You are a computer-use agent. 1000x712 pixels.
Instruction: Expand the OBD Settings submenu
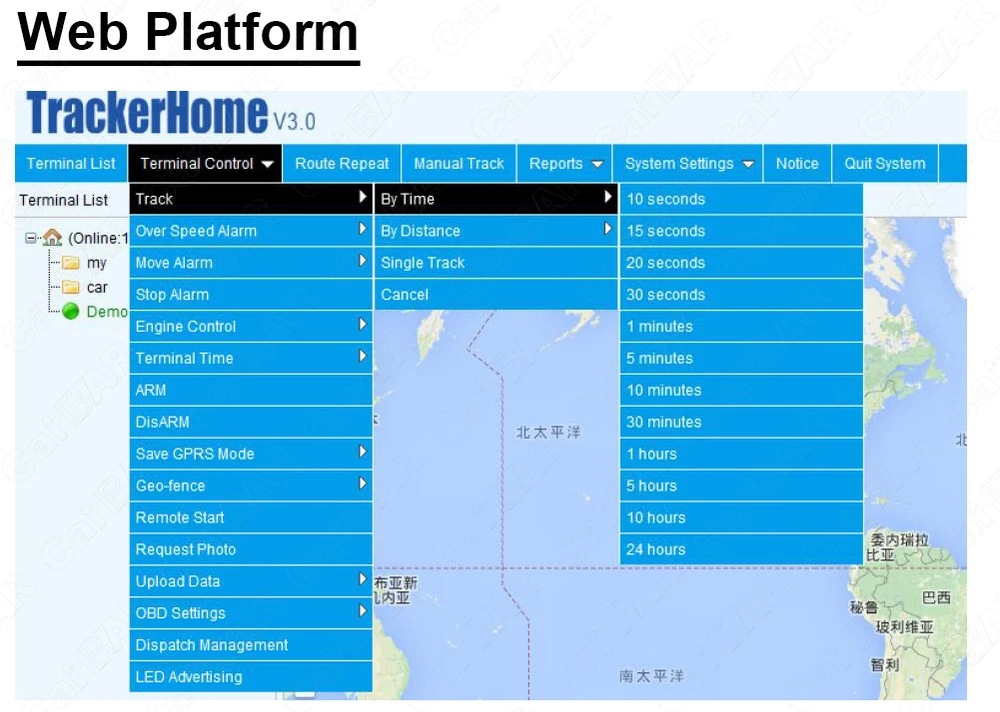(x=251, y=614)
